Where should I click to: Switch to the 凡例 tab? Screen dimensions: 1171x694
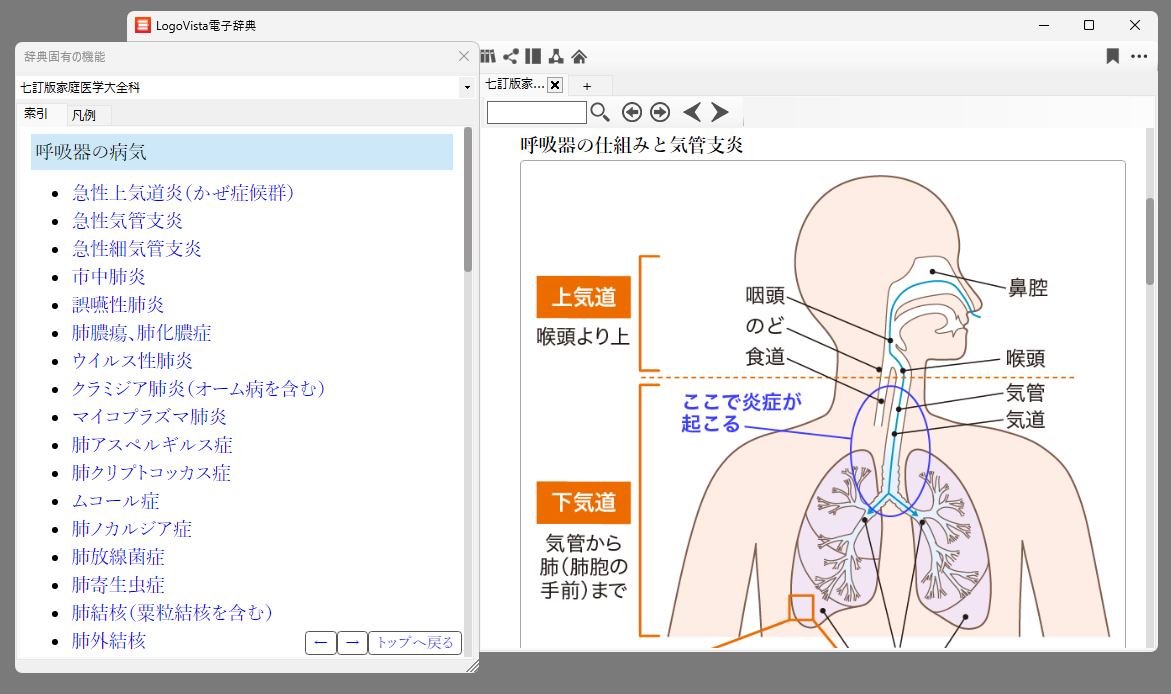pos(84,115)
